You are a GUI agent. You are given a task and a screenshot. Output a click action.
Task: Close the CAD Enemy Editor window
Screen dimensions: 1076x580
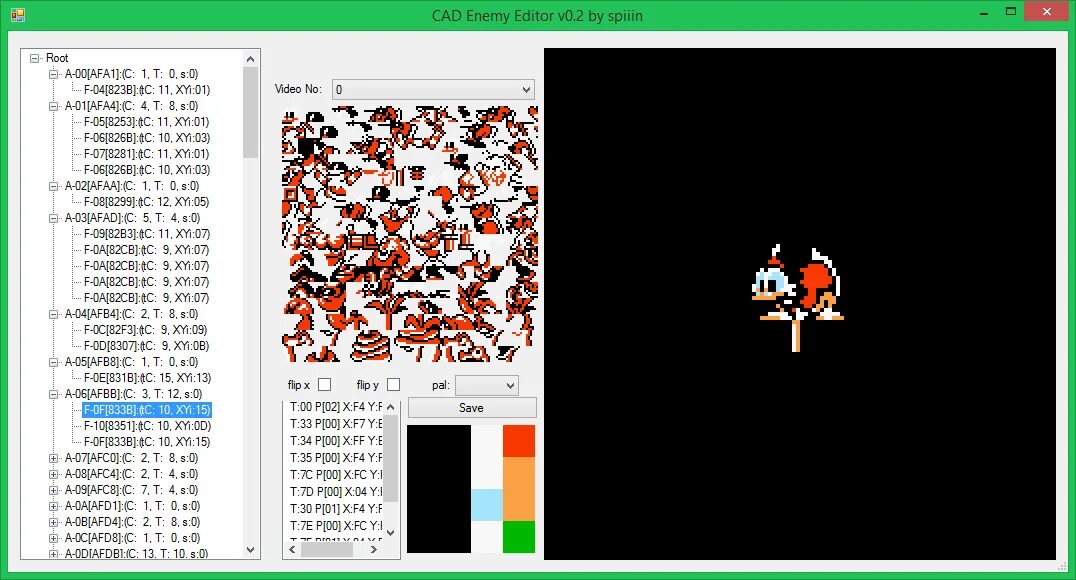click(1046, 12)
